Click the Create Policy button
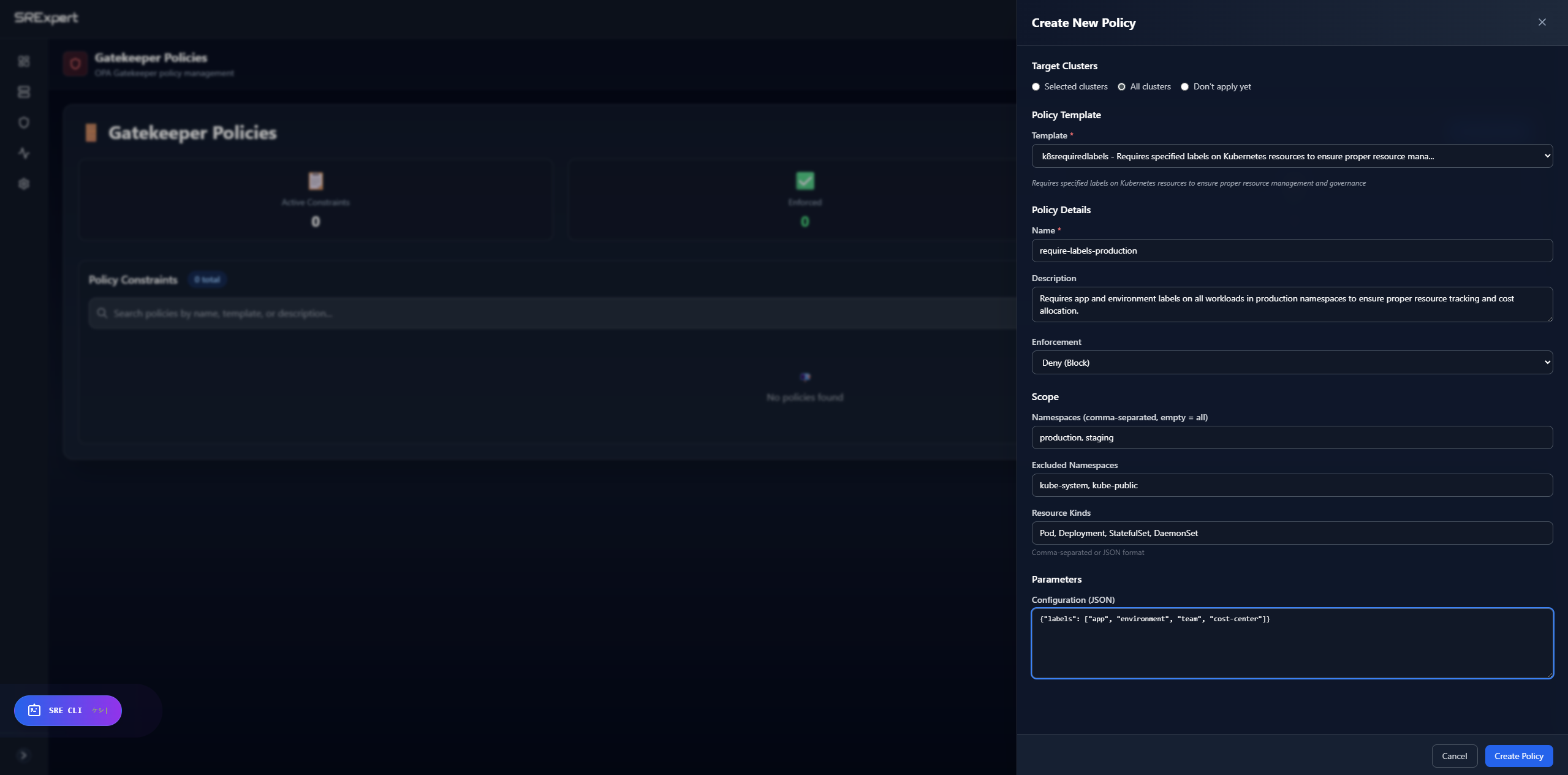 (x=1518, y=756)
